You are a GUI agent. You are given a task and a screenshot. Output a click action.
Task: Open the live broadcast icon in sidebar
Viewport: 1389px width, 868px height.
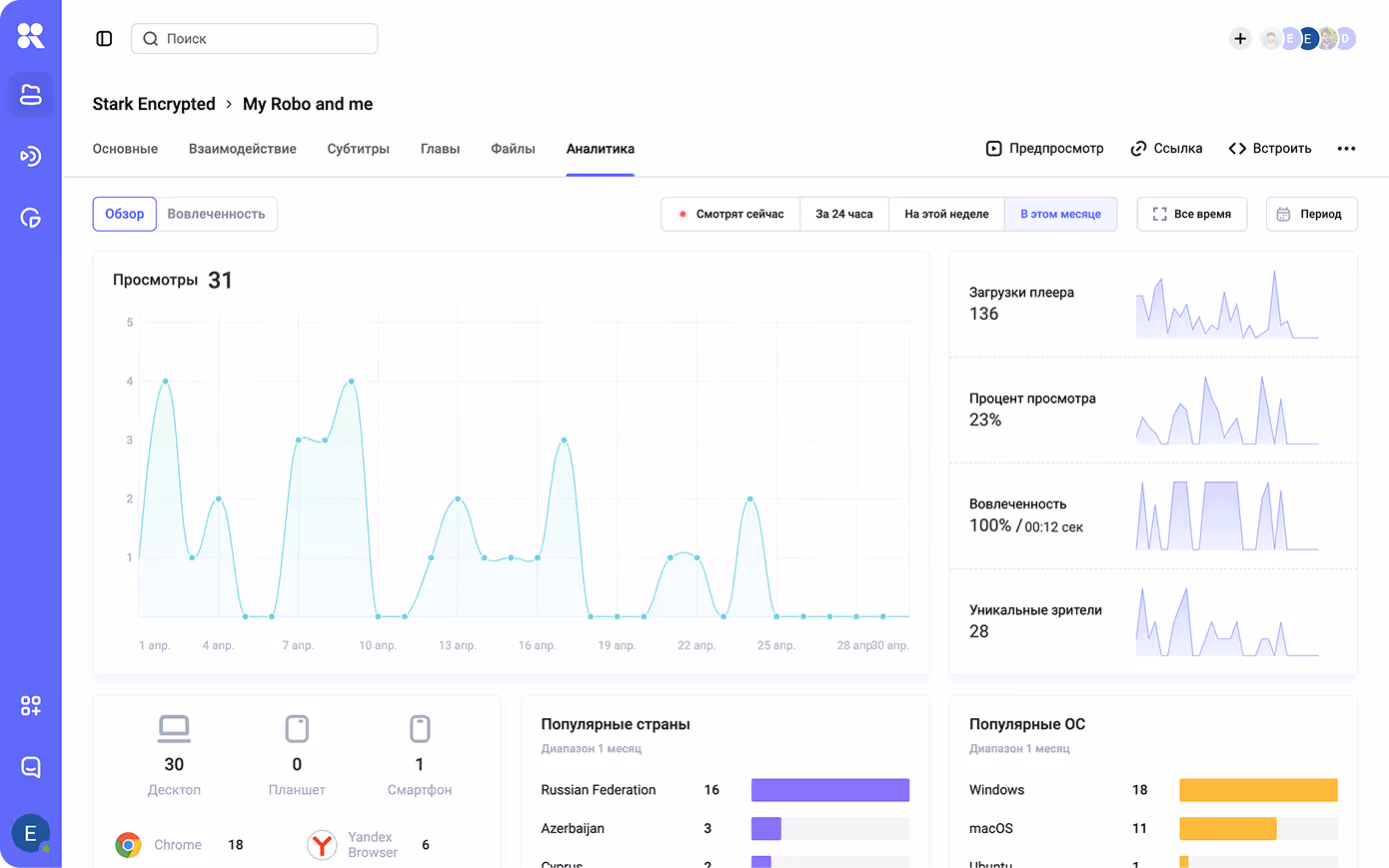(31, 156)
